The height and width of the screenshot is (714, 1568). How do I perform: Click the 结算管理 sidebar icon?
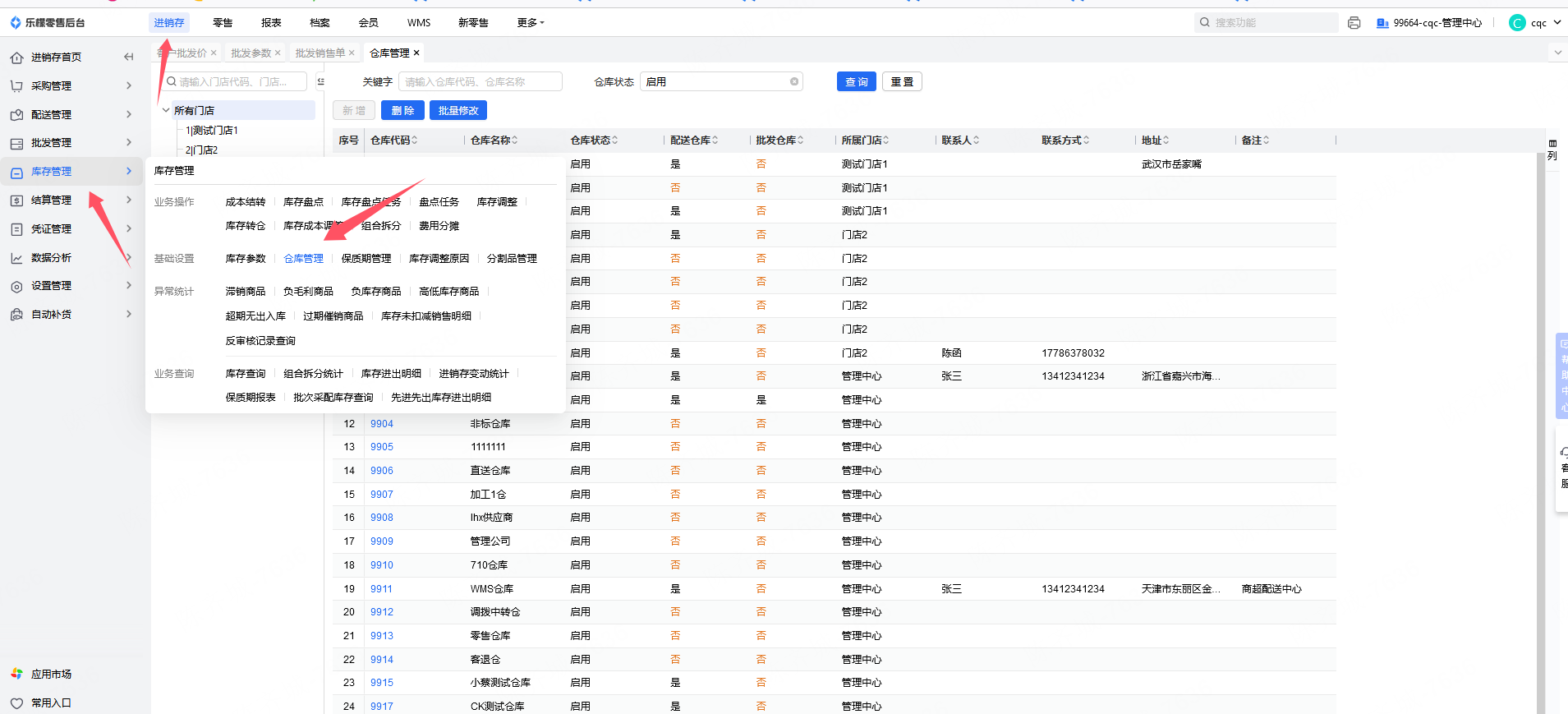coord(16,200)
